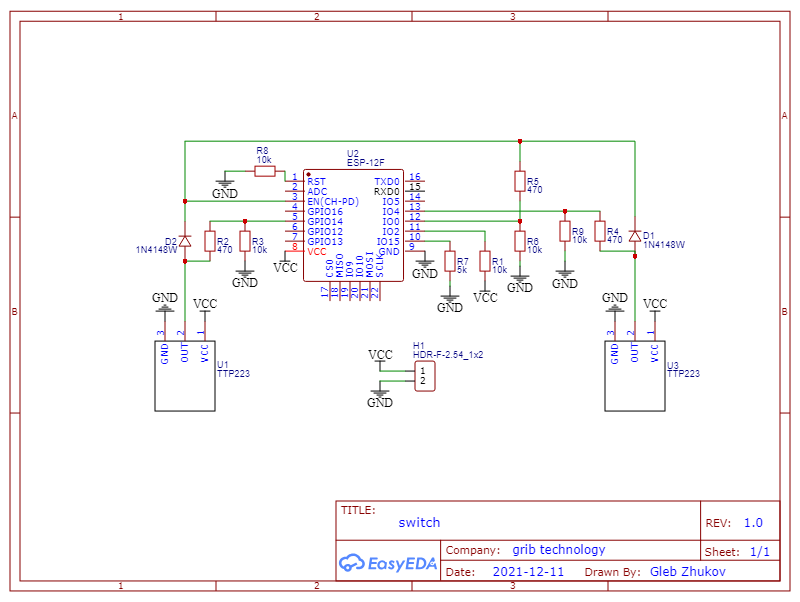The height and width of the screenshot is (602, 800).
Task: Select diode D1 1N4148W
Action: (637, 235)
